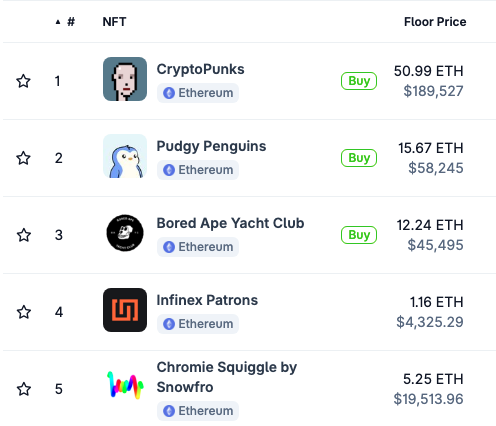Toggle the star next to Pudgy Penguins
The height and width of the screenshot is (426, 496).
23,158
